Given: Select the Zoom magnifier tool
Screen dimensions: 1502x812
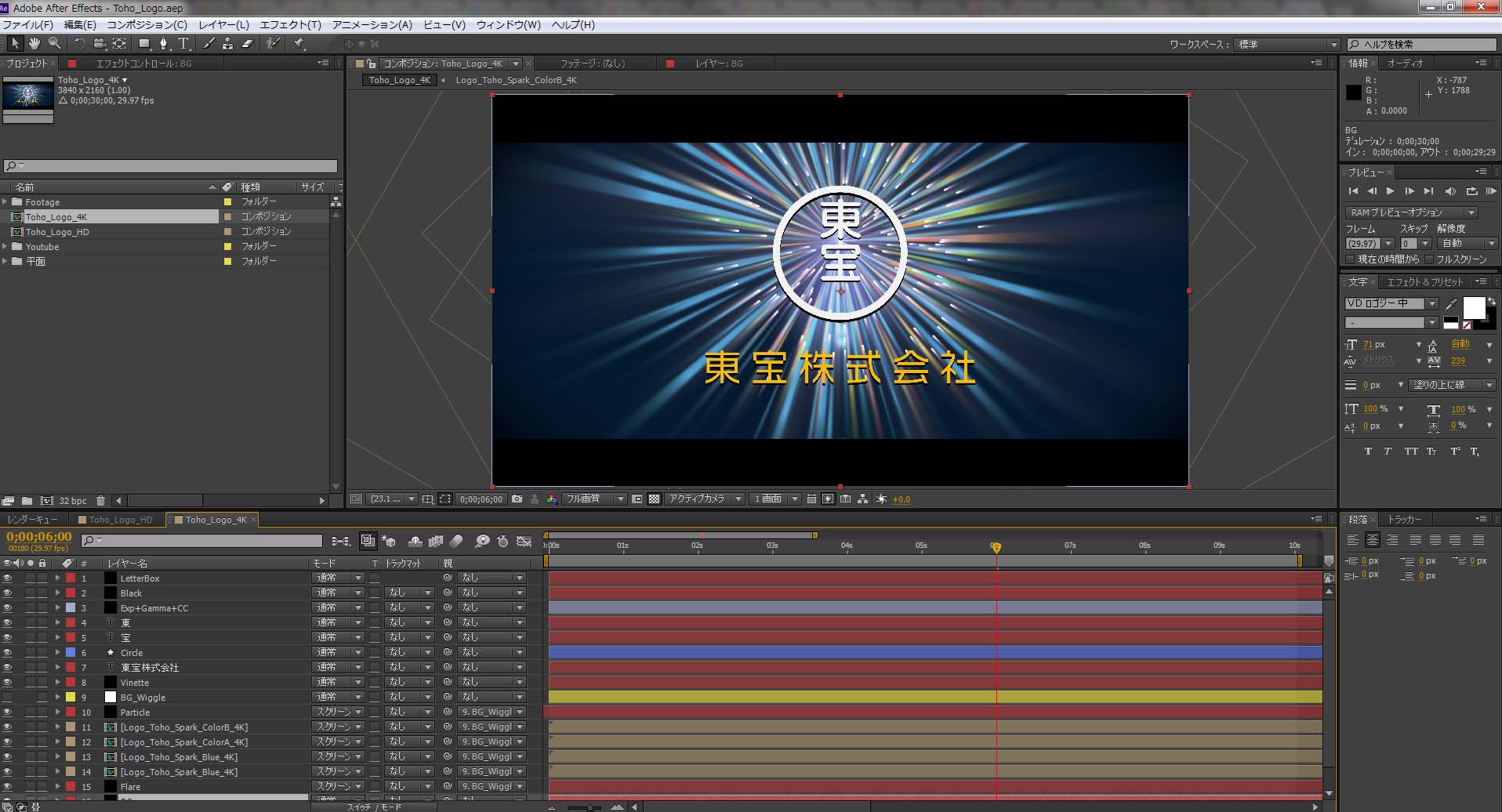Looking at the screenshot, I should pyautogui.click(x=54, y=44).
